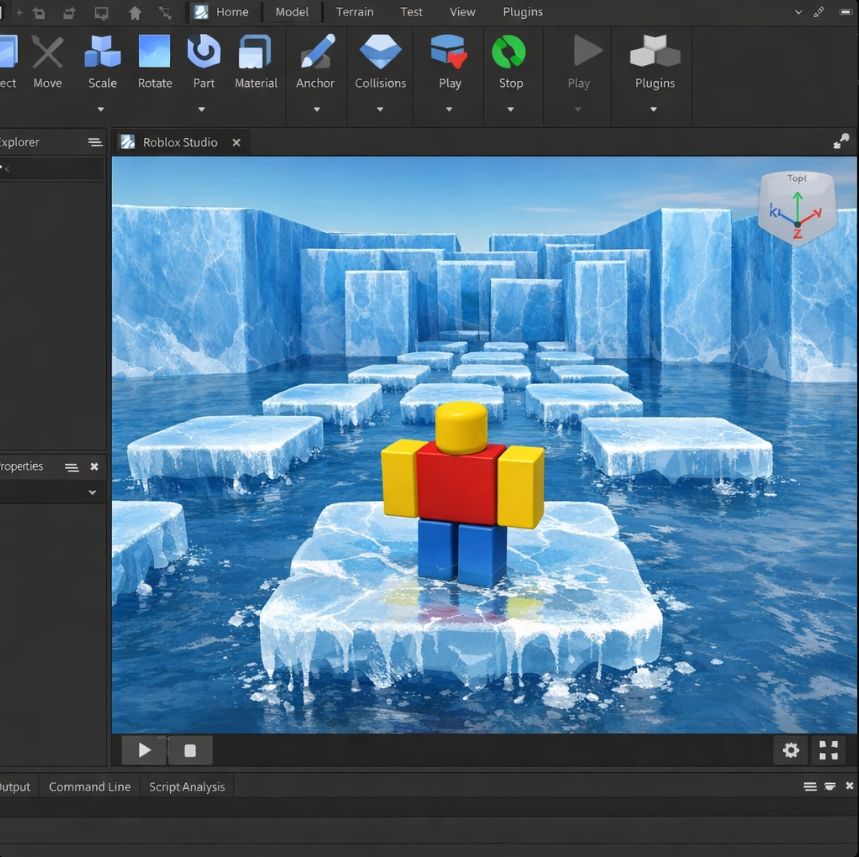Click the viewport play button below scene
This screenshot has width=859, height=857.
(x=144, y=750)
